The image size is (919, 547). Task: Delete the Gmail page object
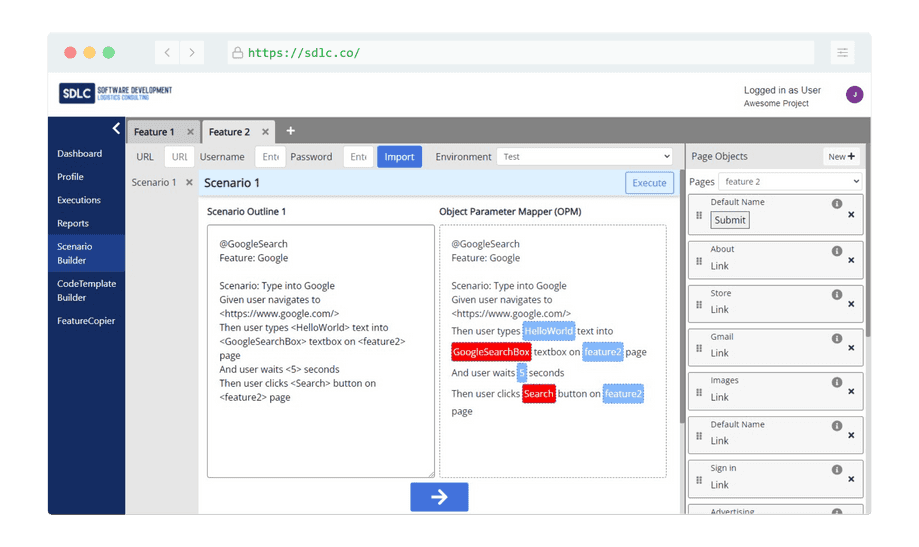(851, 348)
